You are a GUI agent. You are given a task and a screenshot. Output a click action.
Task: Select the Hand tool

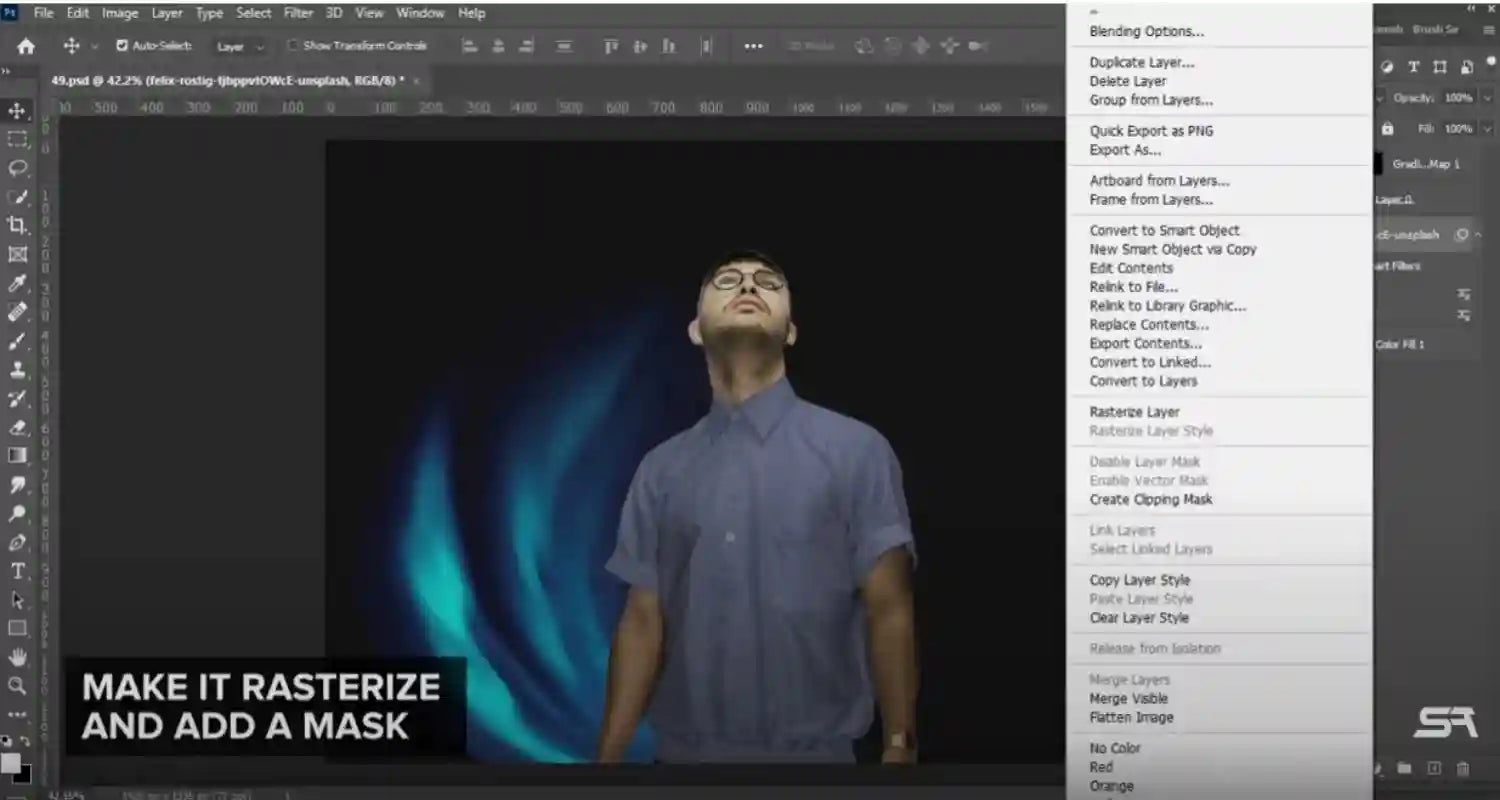17,657
